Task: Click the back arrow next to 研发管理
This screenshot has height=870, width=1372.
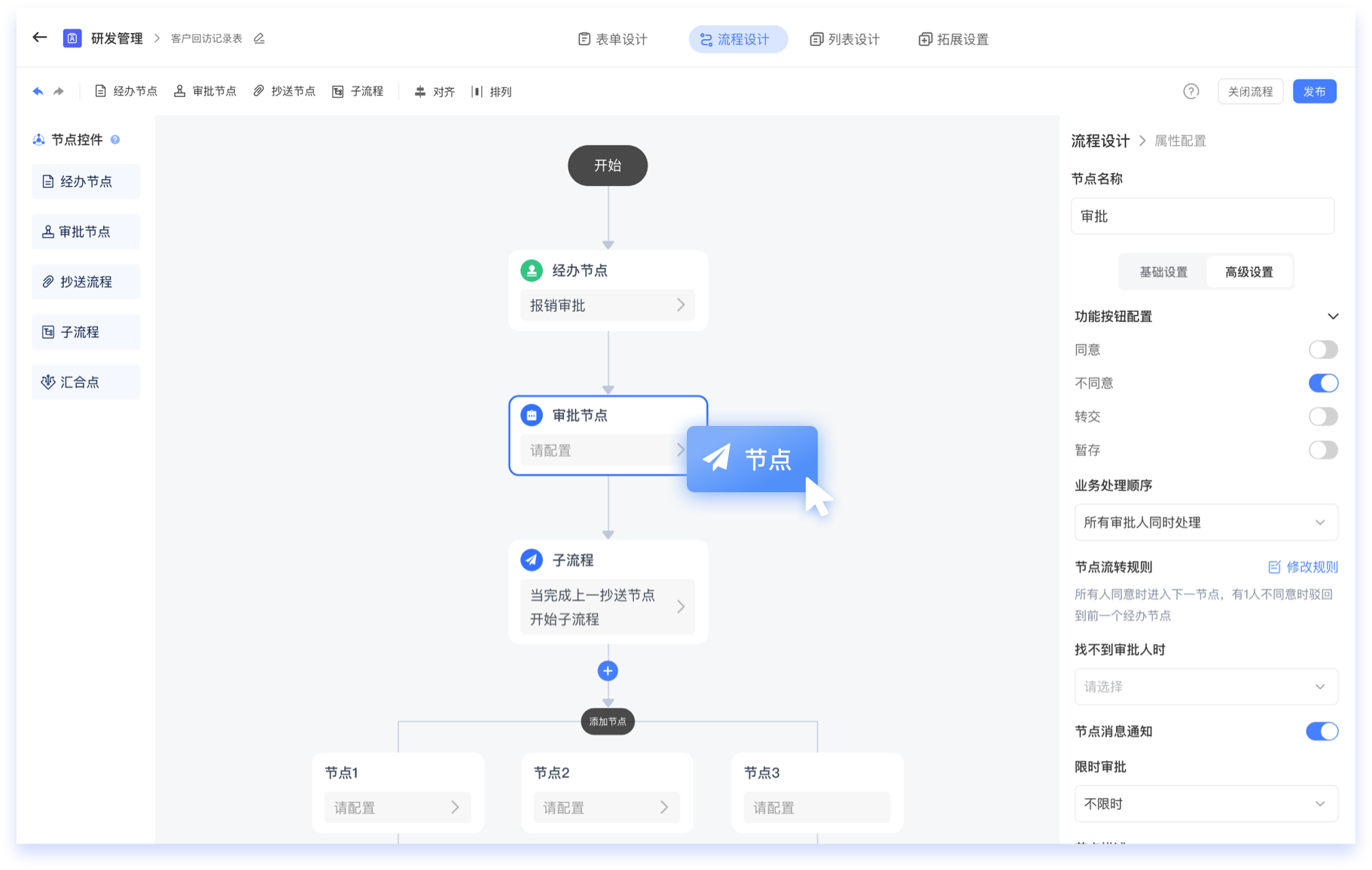Action: [40, 38]
